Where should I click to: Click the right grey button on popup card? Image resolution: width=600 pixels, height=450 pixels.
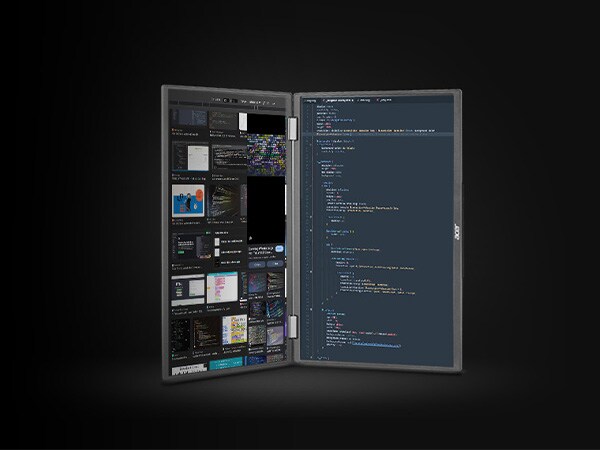[x=276, y=264]
